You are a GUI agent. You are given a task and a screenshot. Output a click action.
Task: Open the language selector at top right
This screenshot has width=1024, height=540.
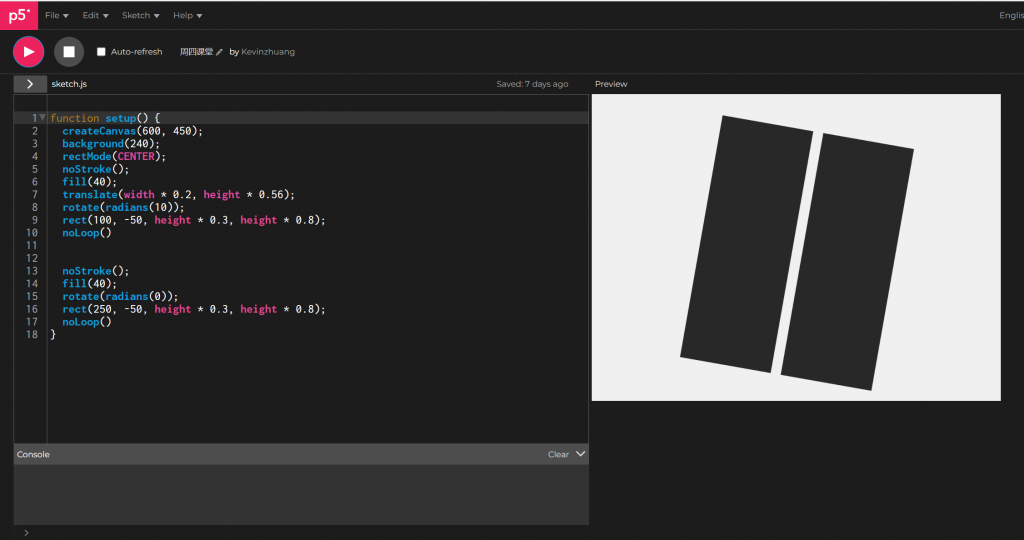pos(1010,15)
